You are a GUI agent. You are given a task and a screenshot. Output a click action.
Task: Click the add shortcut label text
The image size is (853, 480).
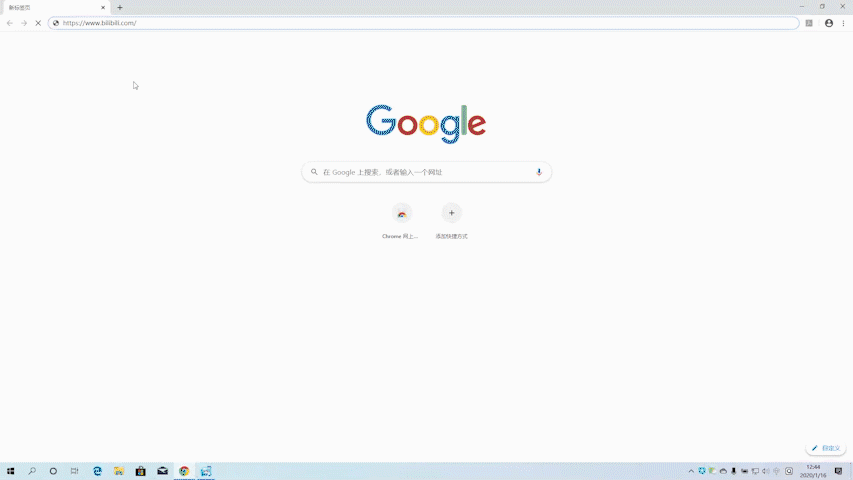tap(452, 236)
